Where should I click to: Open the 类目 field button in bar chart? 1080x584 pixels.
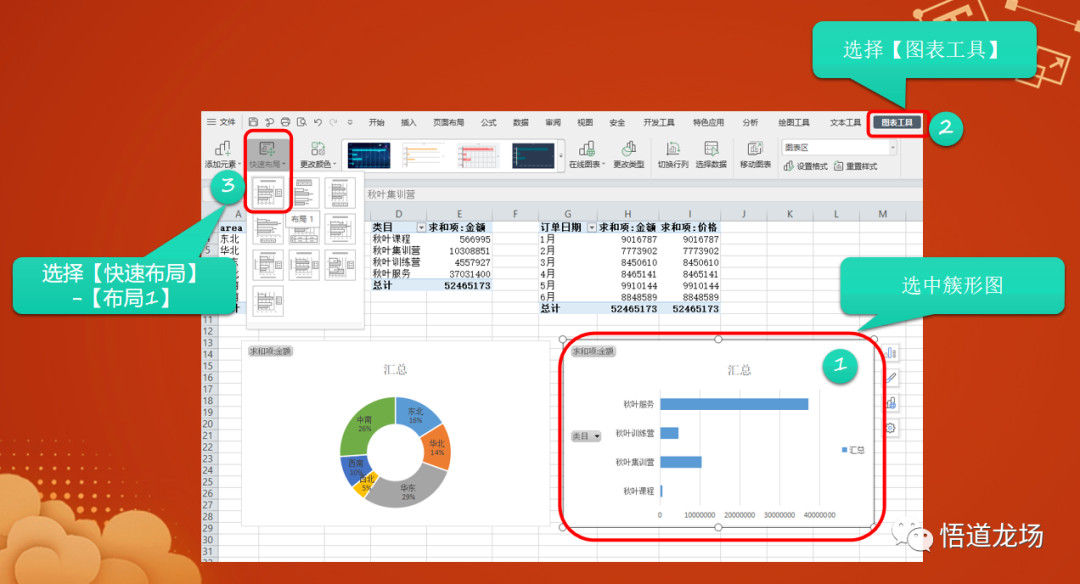[586, 436]
